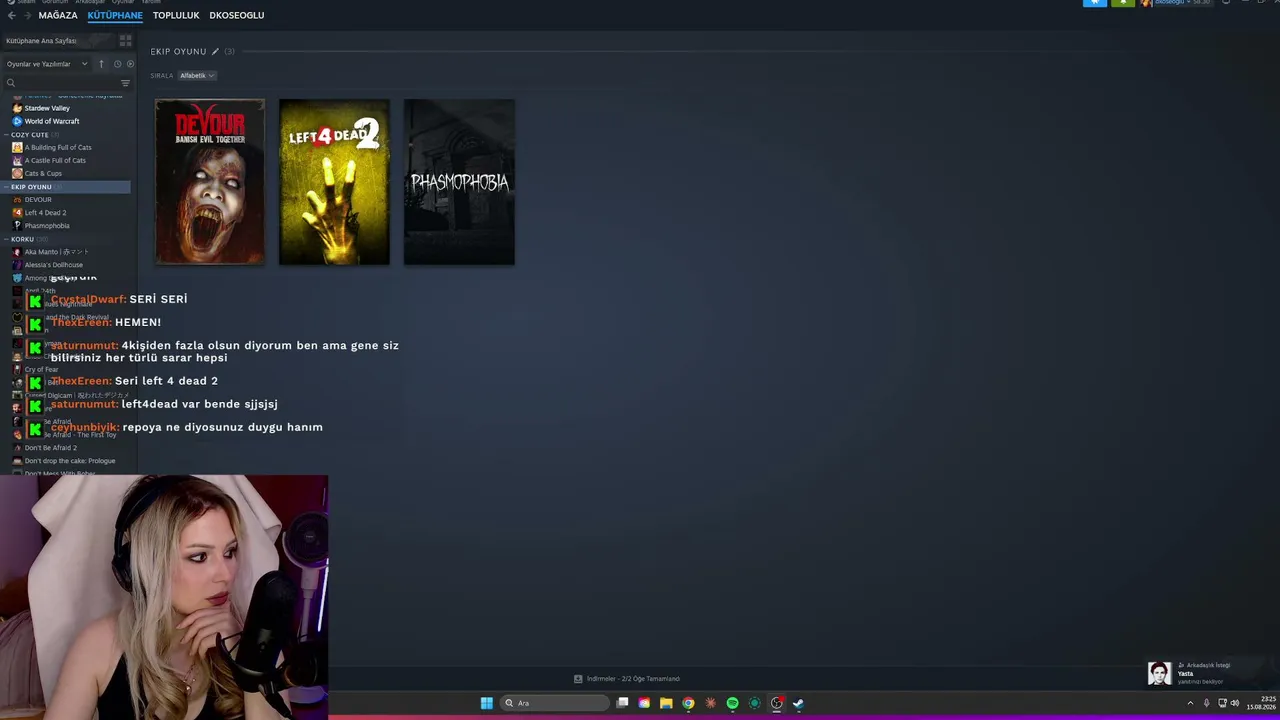Screen dimensions: 1280x720
Task: Open the TOPLULUK community tab
Action: [176, 15]
